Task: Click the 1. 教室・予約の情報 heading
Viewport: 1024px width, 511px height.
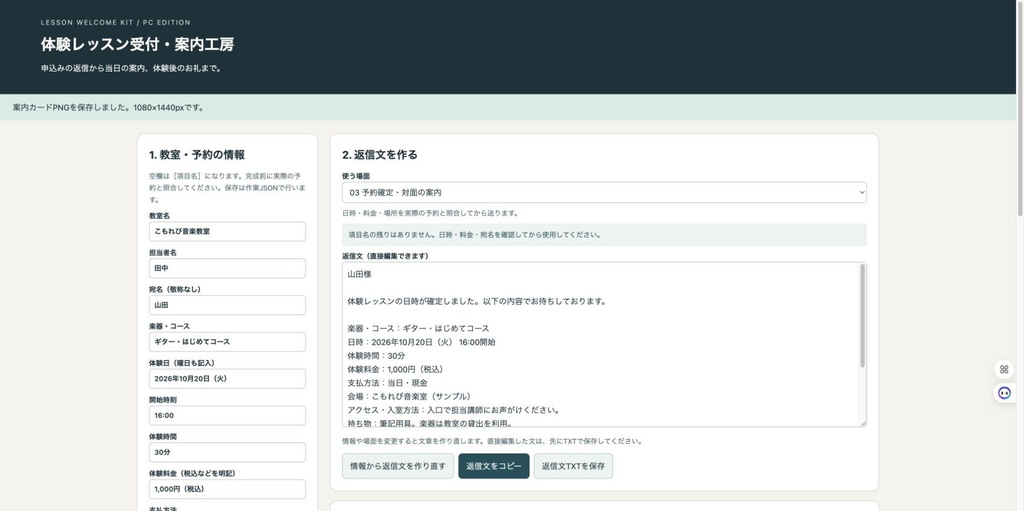Action: pos(197,155)
